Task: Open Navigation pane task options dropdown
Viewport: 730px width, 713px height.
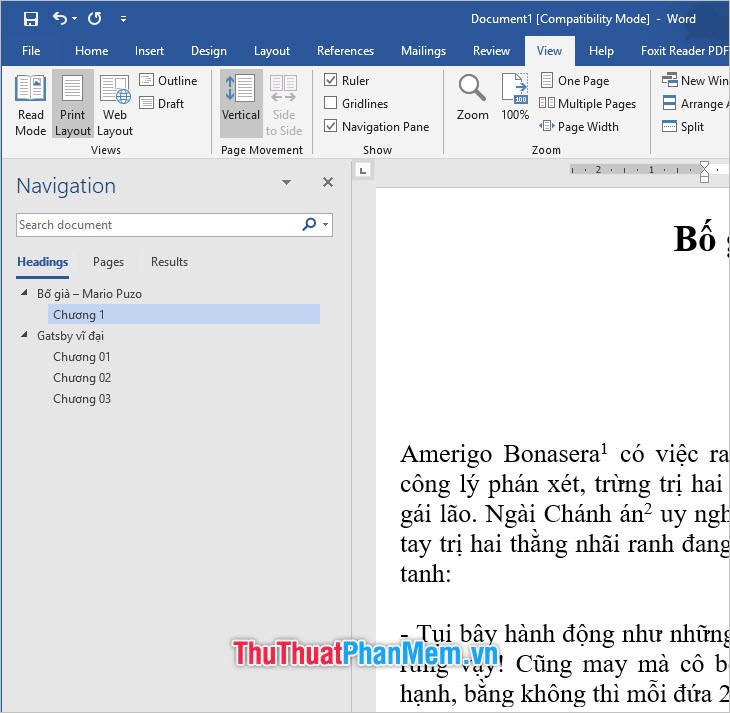Action: click(x=286, y=182)
